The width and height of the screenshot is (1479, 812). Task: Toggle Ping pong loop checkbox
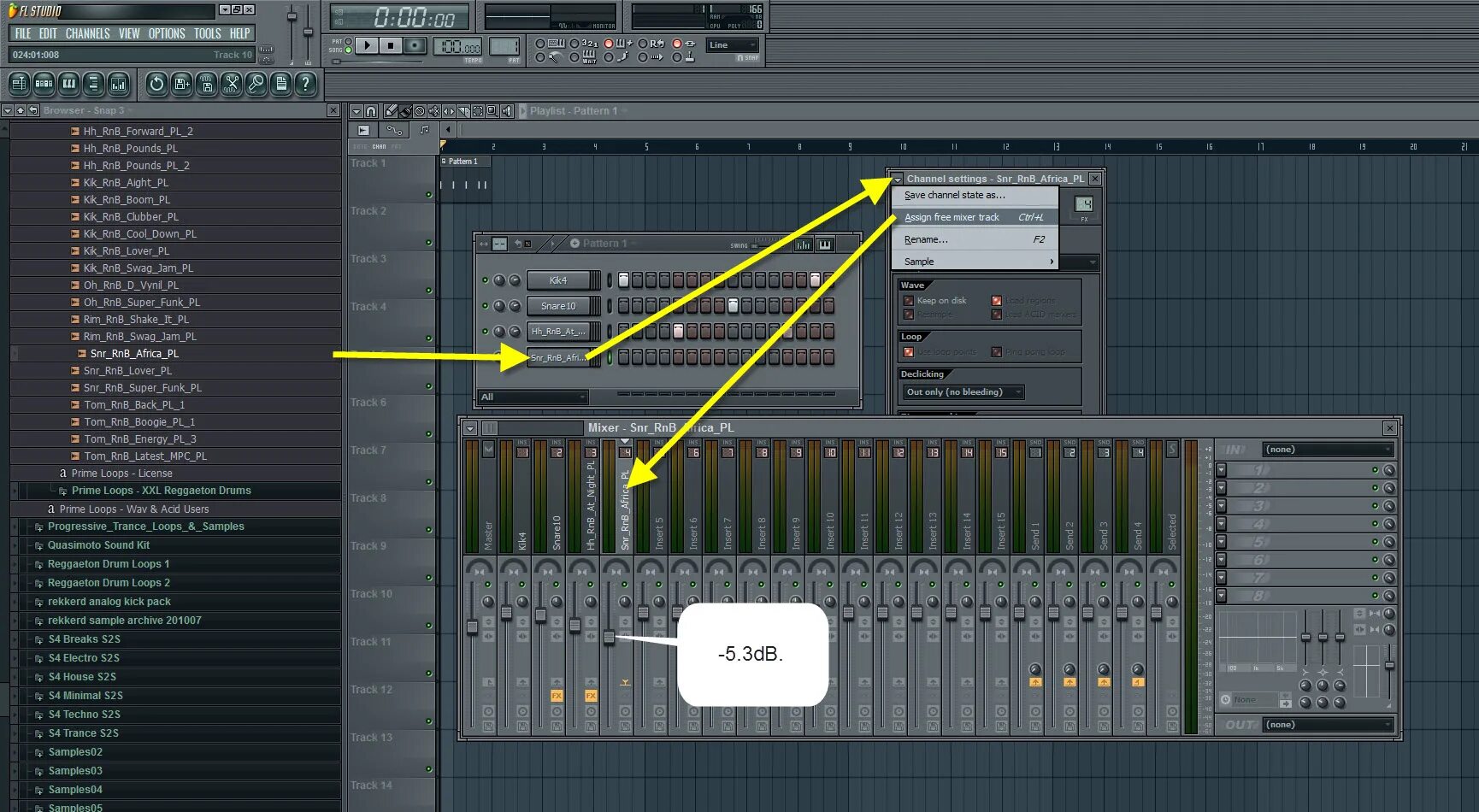(x=997, y=352)
